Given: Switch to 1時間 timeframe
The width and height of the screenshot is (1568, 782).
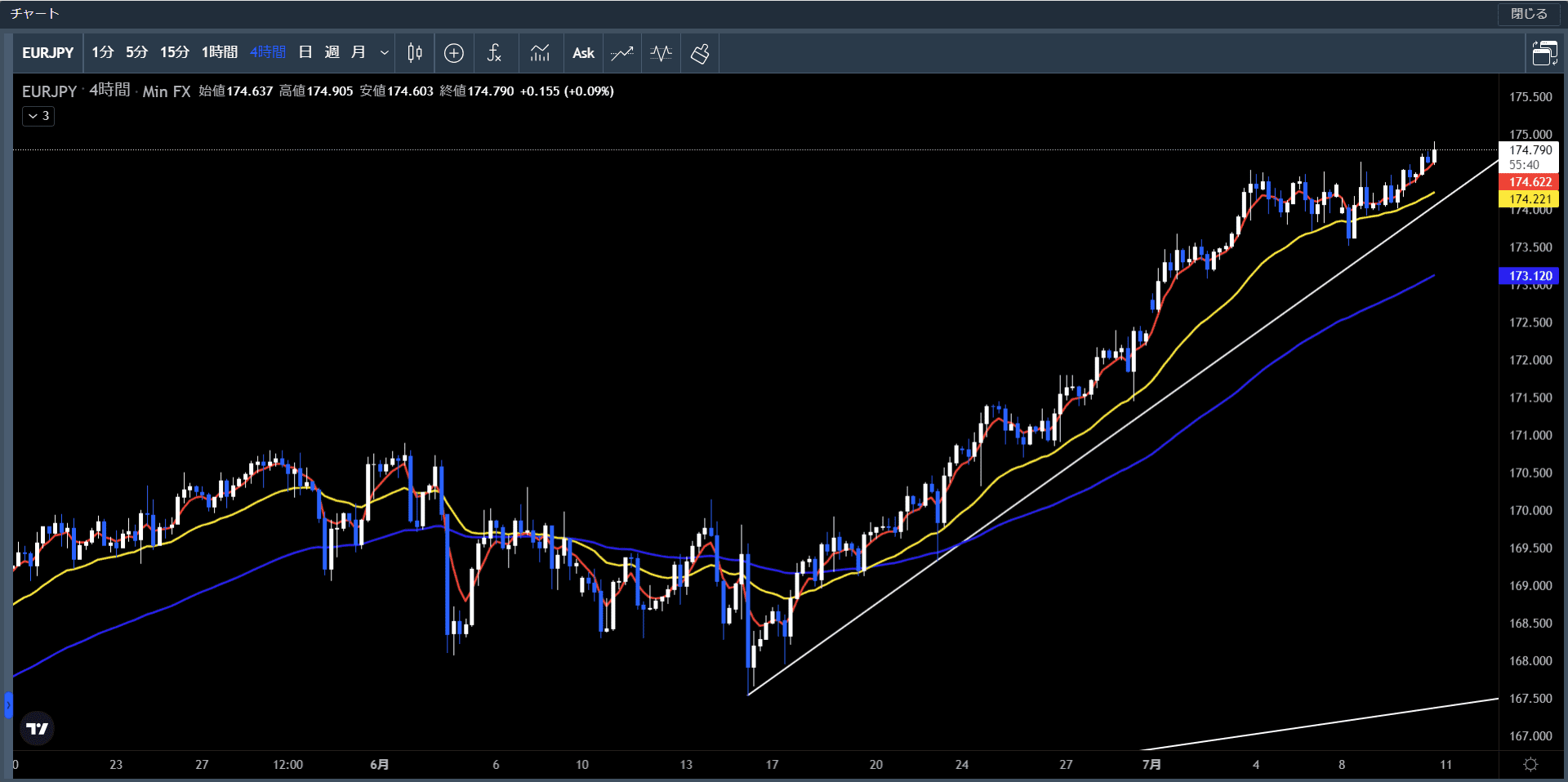Looking at the screenshot, I should pos(220,53).
